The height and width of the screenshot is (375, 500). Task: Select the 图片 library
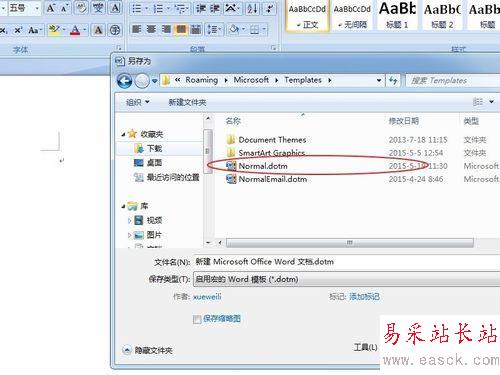coord(154,235)
